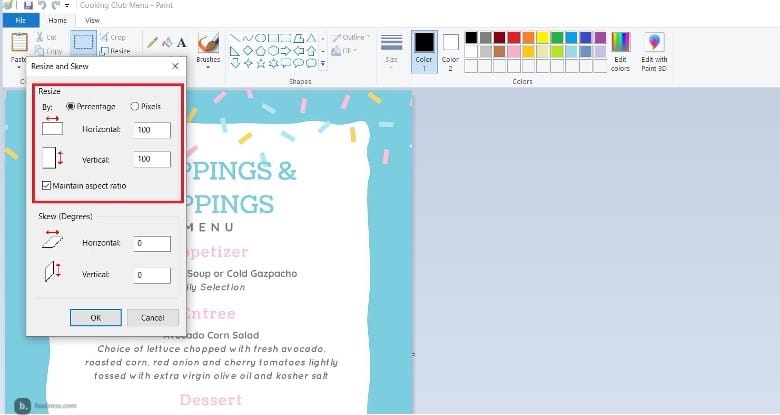Switch to the View tab

coord(92,20)
